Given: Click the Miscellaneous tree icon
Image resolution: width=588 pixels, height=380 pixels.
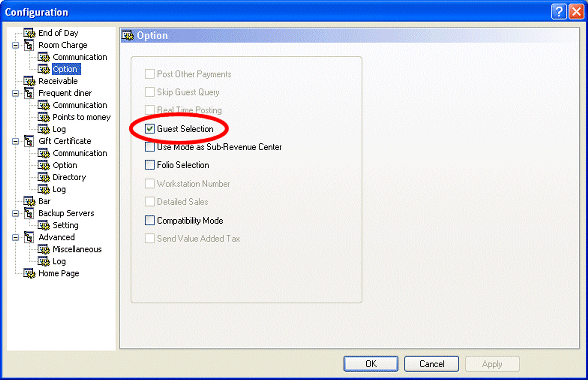Looking at the screenshot, I should (x=44, y=249).
